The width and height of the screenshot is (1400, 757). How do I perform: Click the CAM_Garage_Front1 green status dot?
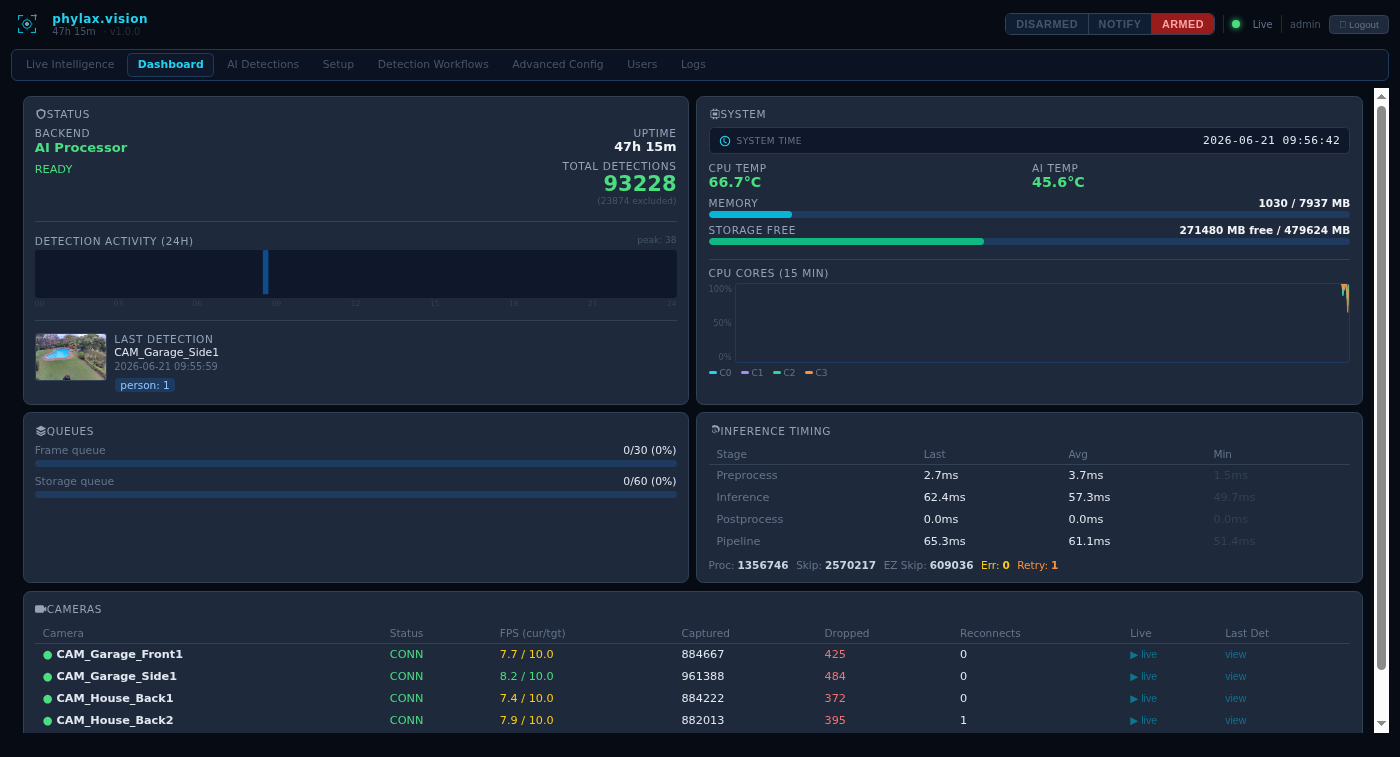[47, 654]
